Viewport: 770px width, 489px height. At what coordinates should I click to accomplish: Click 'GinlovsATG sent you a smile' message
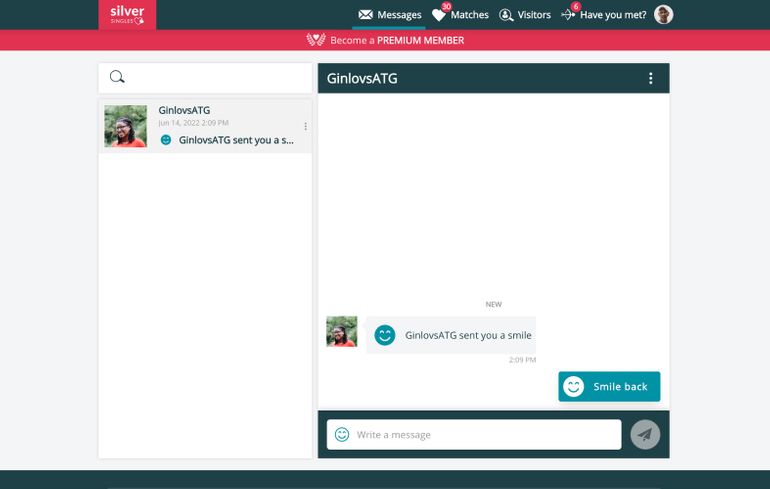tap(468, 335)
